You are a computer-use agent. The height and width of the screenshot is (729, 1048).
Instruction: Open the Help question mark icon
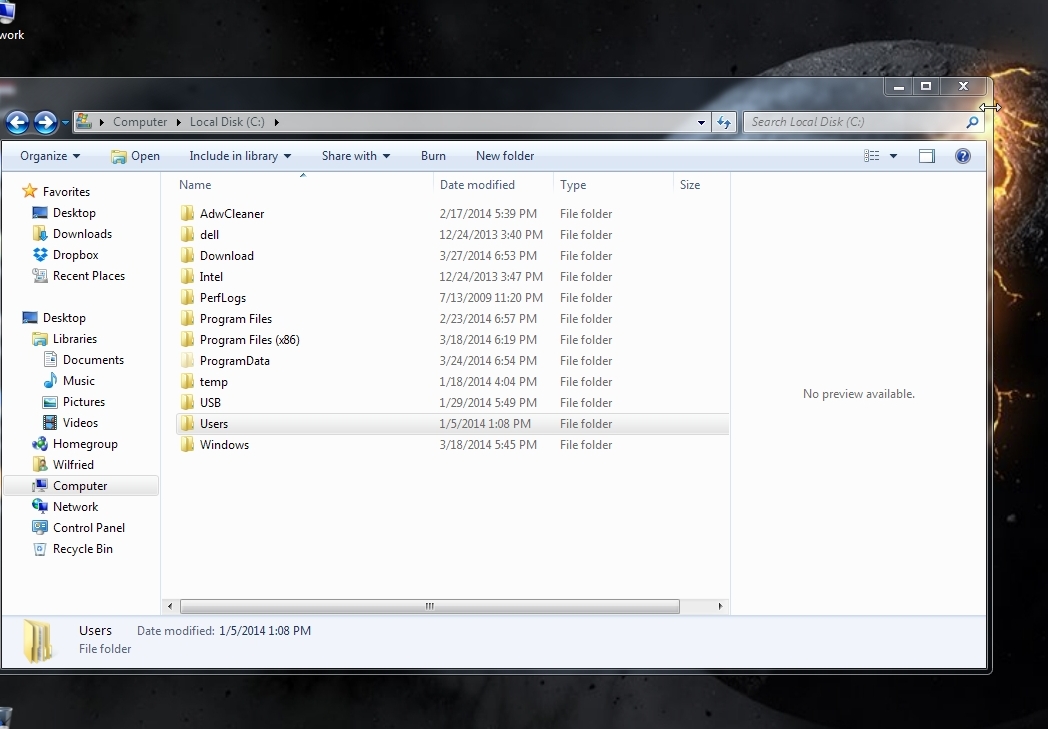point(962,156)
